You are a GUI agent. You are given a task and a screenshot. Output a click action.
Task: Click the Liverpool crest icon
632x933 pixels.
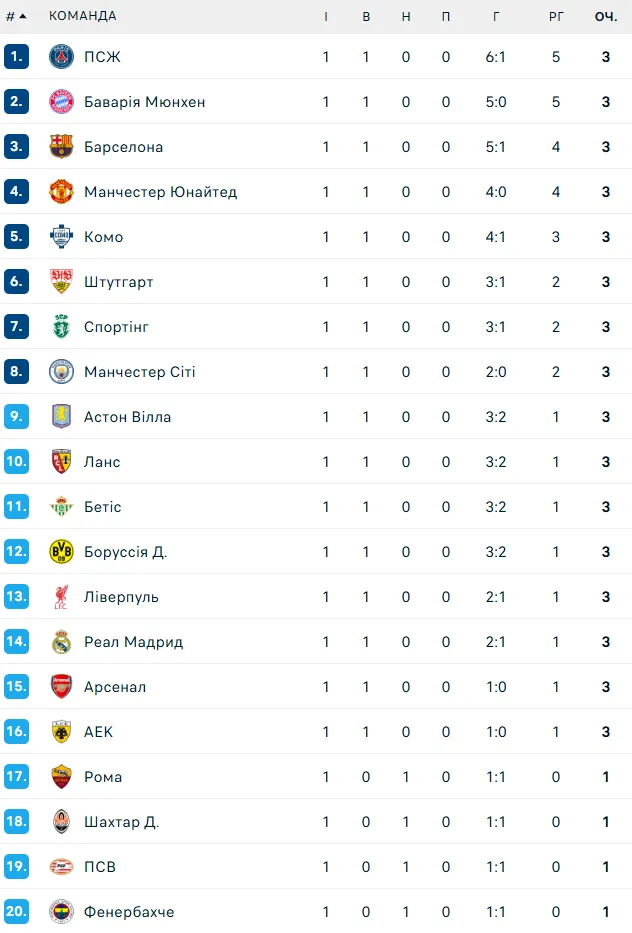click(61, 597)
